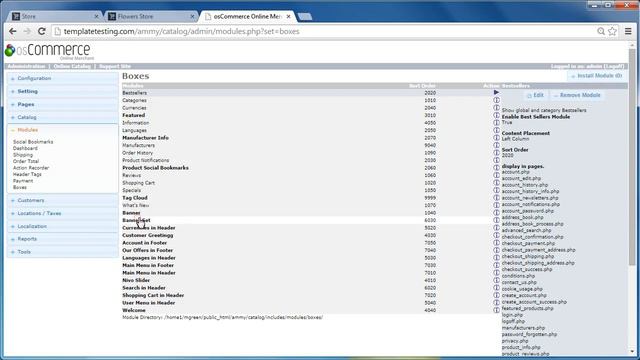Click the info icon in the Banner Set row
The height and width of the screenshot is (360, 640).
496,220
